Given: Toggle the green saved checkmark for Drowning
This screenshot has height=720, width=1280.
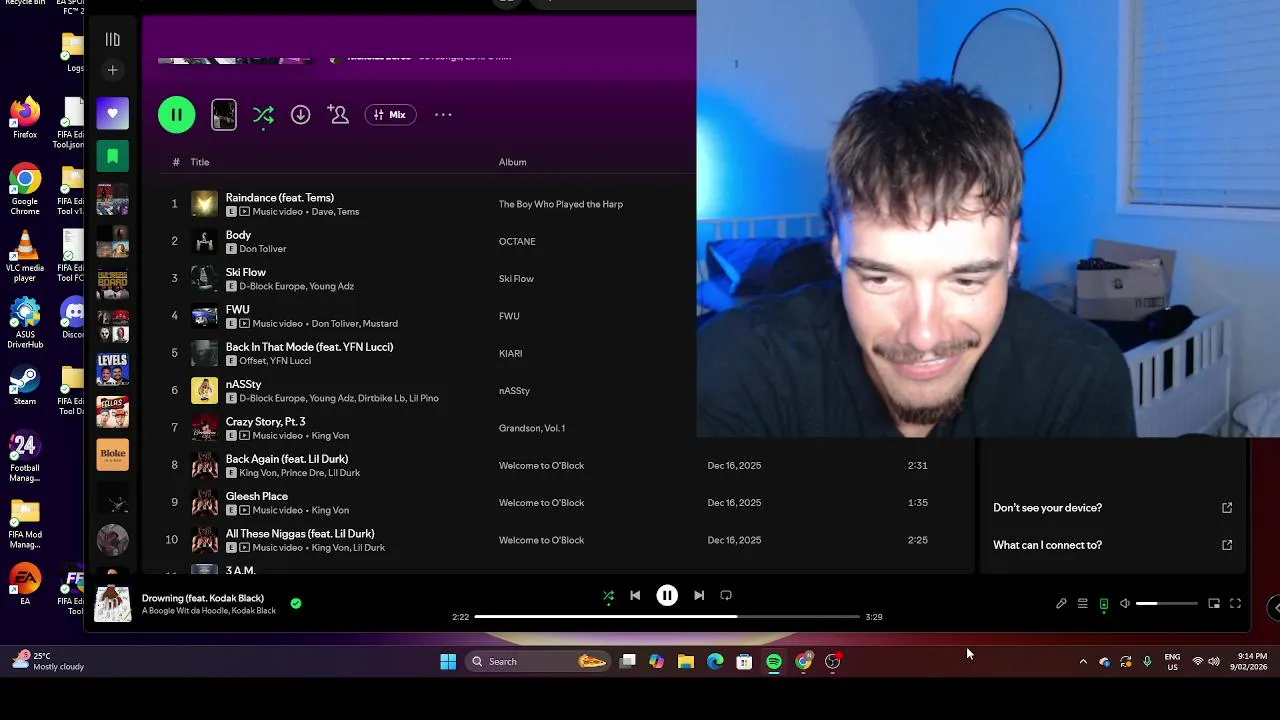Looking at the screenshot, I should tap(295, 603).
